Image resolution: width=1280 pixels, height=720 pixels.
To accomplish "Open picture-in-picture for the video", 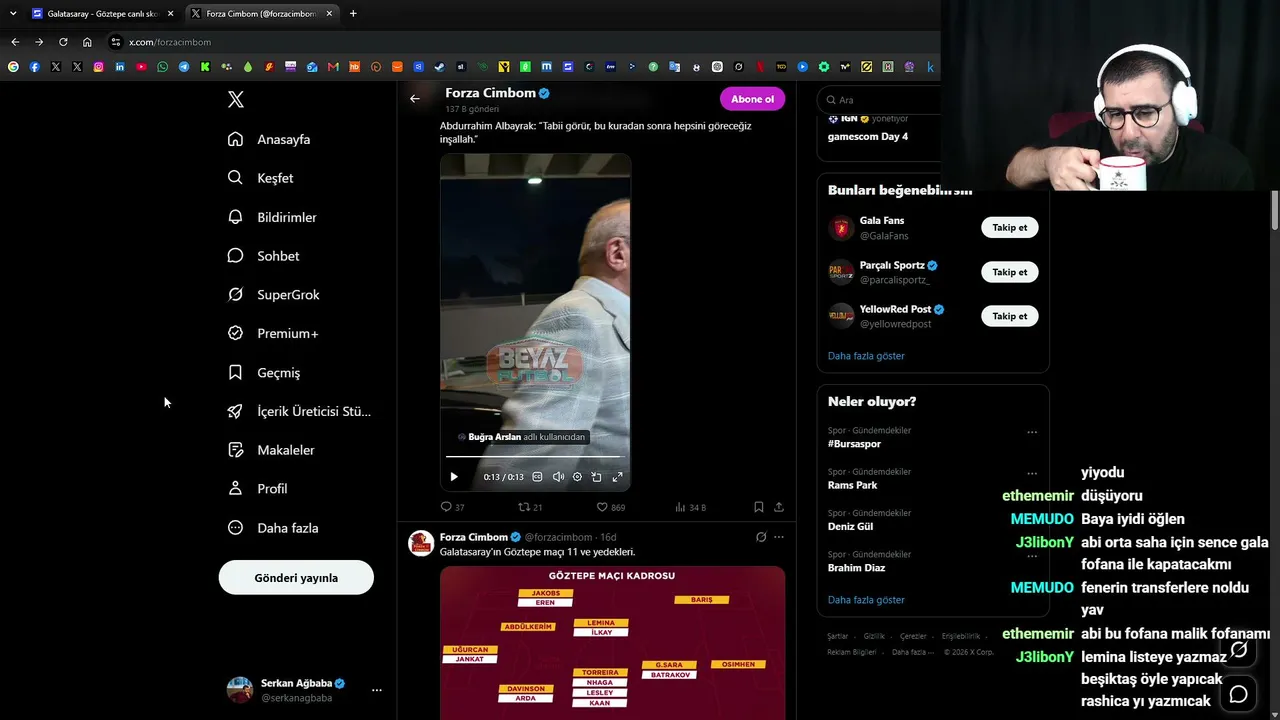I will pyautogui.click(x=597, y=477).
